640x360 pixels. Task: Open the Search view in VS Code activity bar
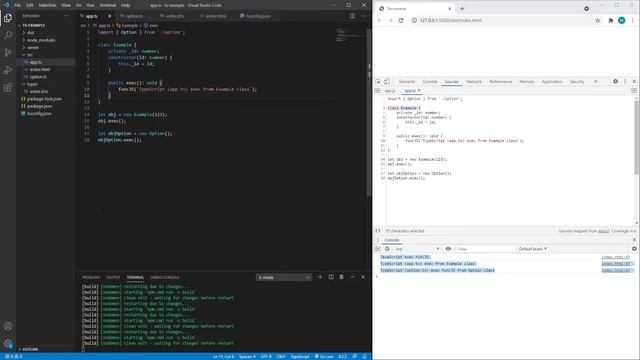point(8,35)
